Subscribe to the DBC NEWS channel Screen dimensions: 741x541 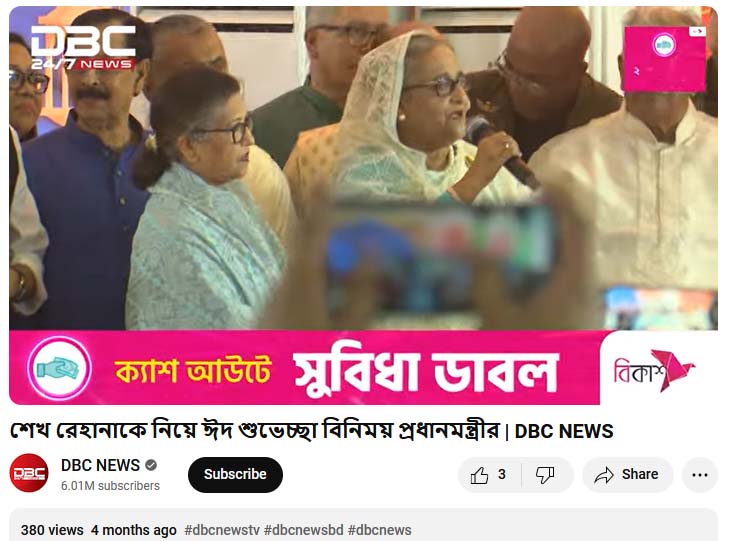coord(235,474)
